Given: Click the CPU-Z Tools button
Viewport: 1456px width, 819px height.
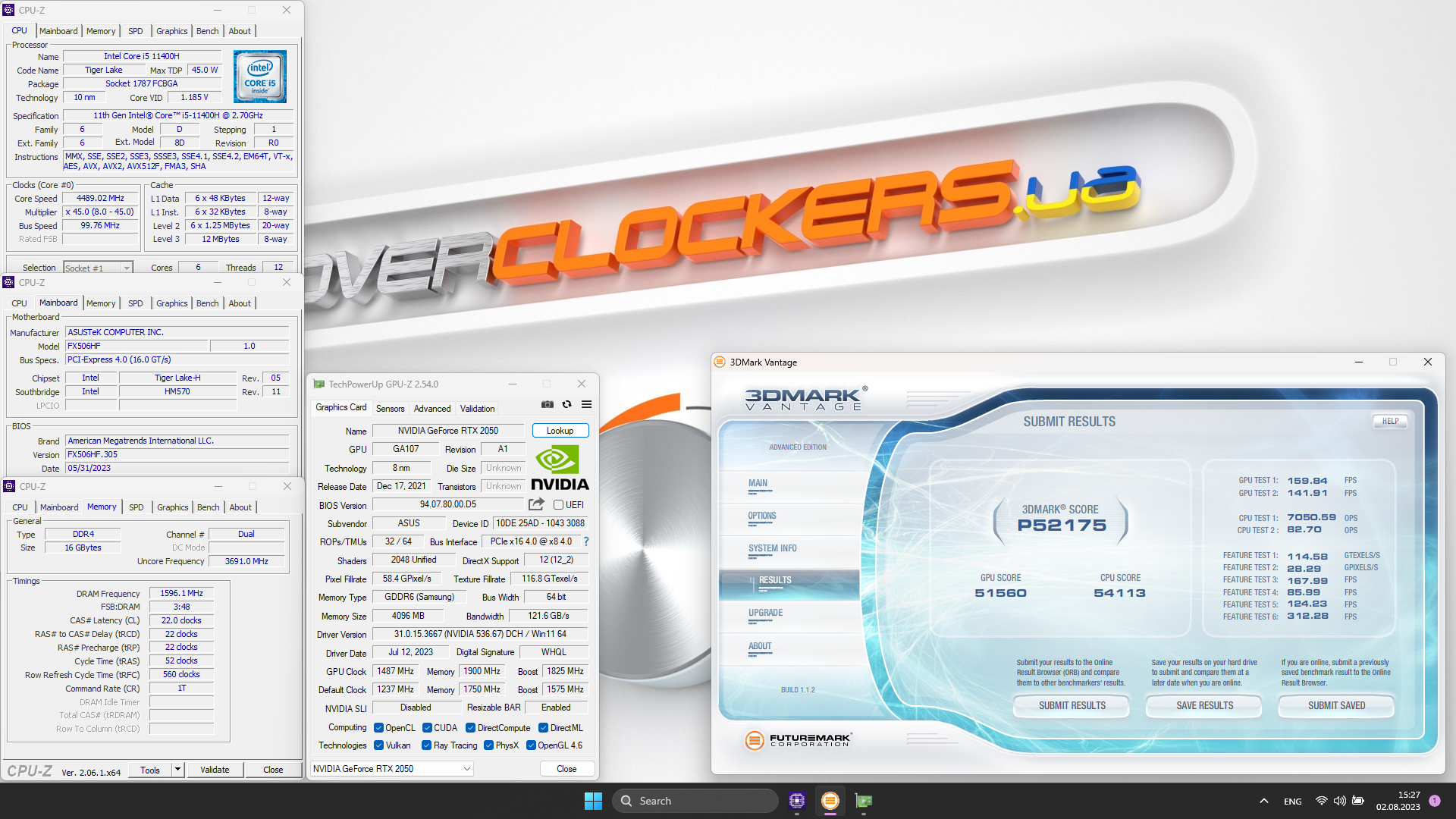Looking at the screenshot, I should (150, 770).
